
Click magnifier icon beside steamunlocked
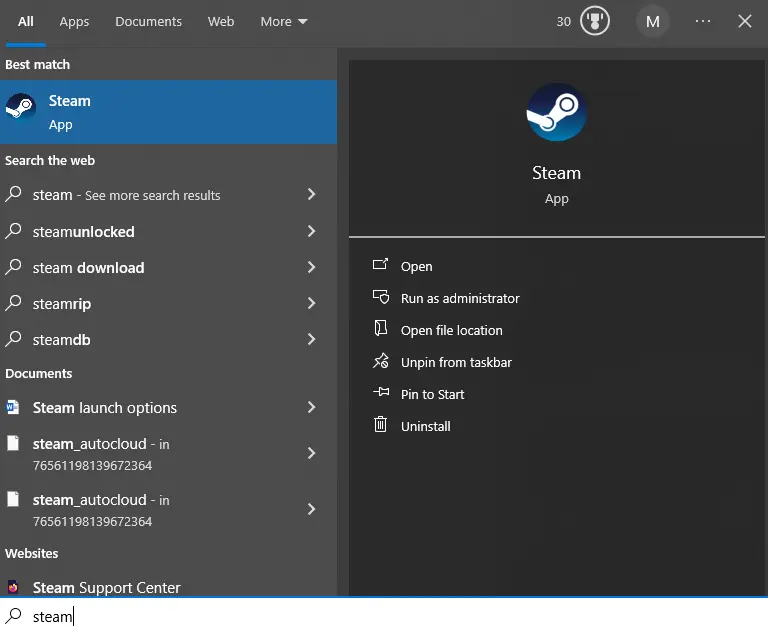click(x=14, y=230)
